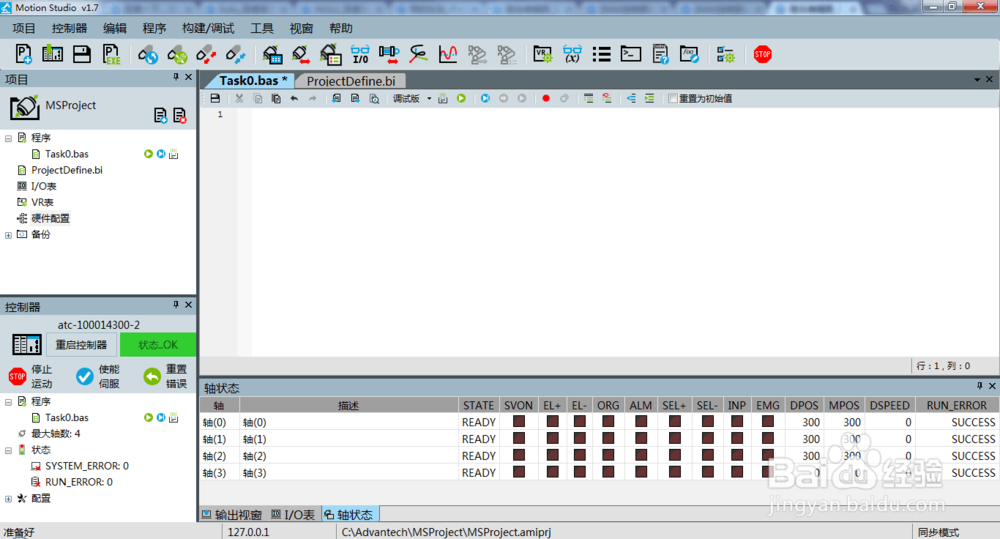Click the undo arrow in editor toolbar

[294, 98]
